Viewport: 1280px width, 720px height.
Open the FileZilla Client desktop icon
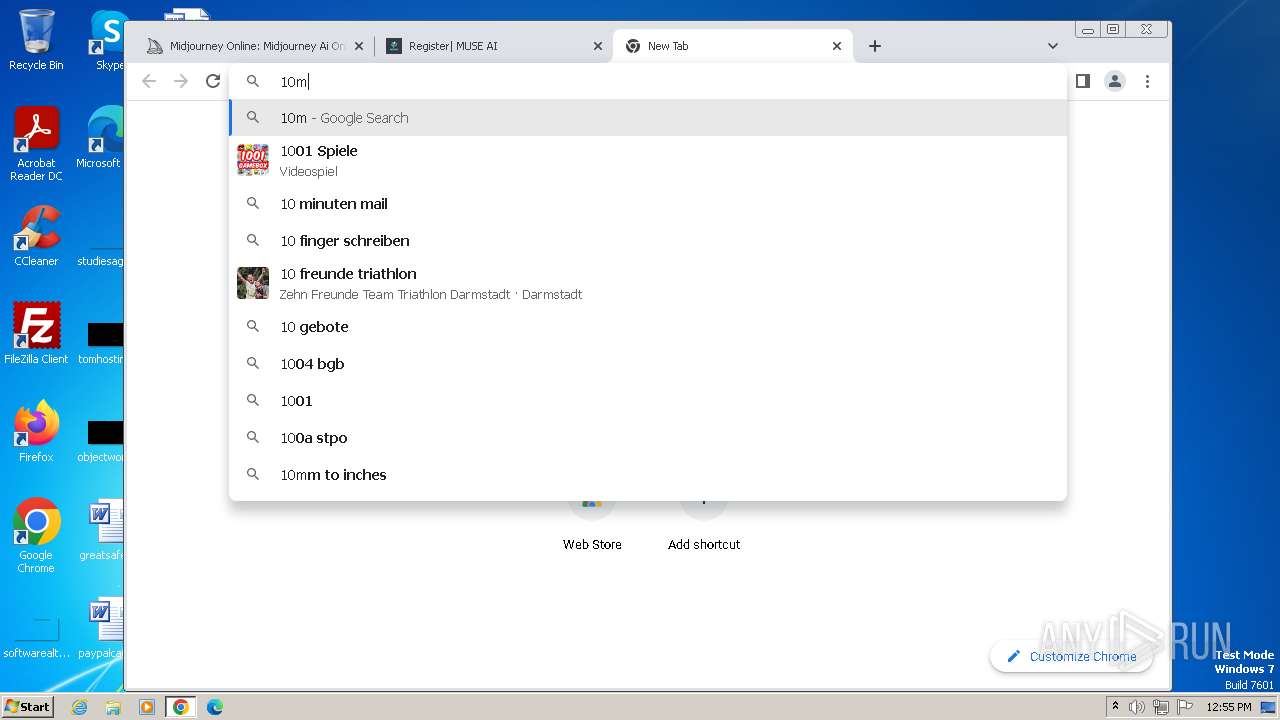(36, 334)
